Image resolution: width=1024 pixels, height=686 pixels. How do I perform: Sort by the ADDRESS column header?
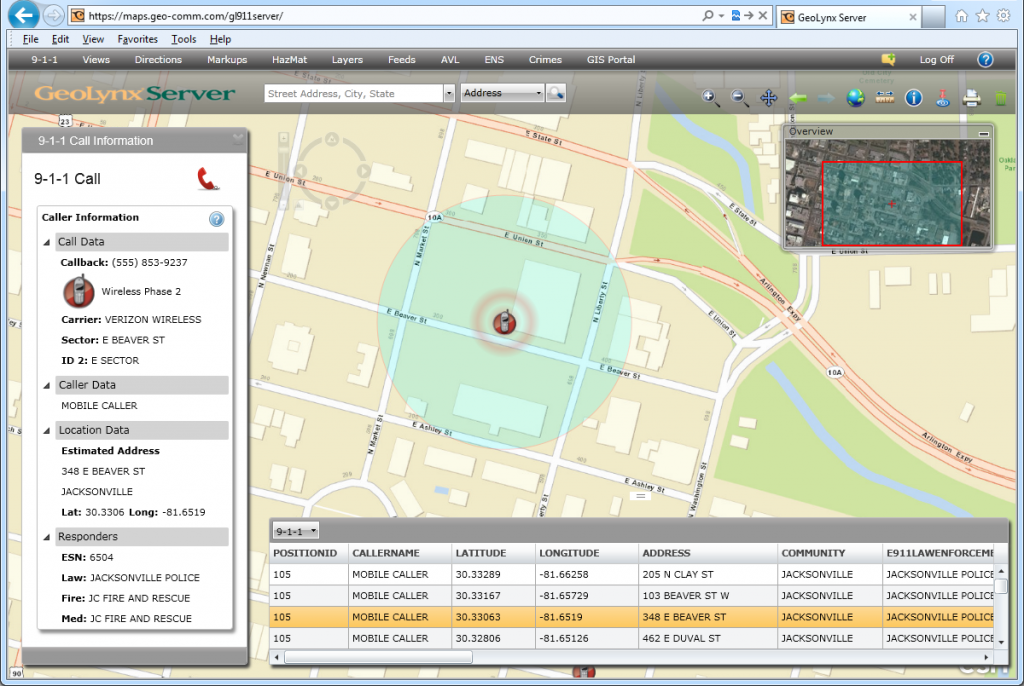pyautogui.click(x=707, y=553)
